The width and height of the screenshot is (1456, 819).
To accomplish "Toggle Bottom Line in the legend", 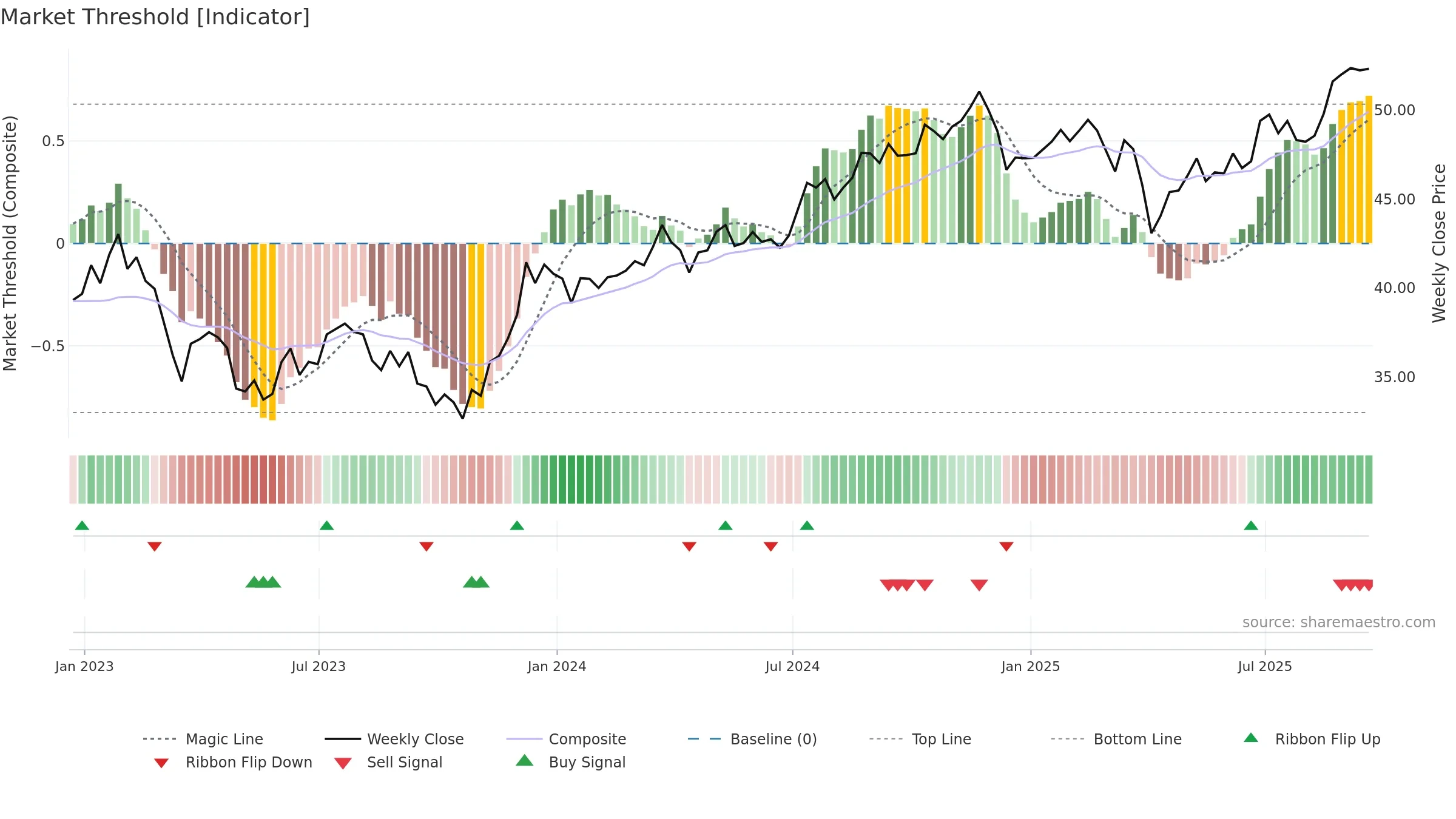I will pos(1116,739).
